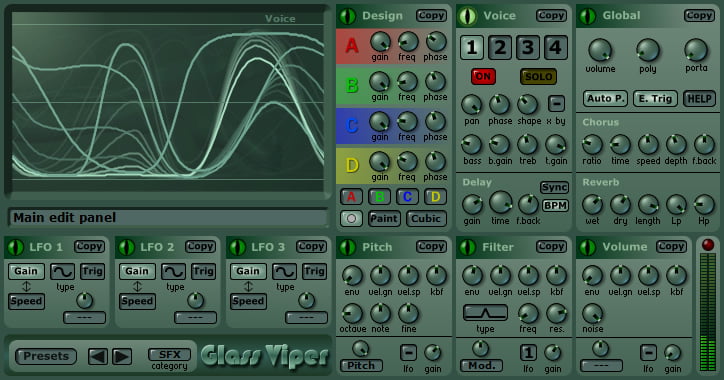Click the Filter freq knob

point(528,314)
